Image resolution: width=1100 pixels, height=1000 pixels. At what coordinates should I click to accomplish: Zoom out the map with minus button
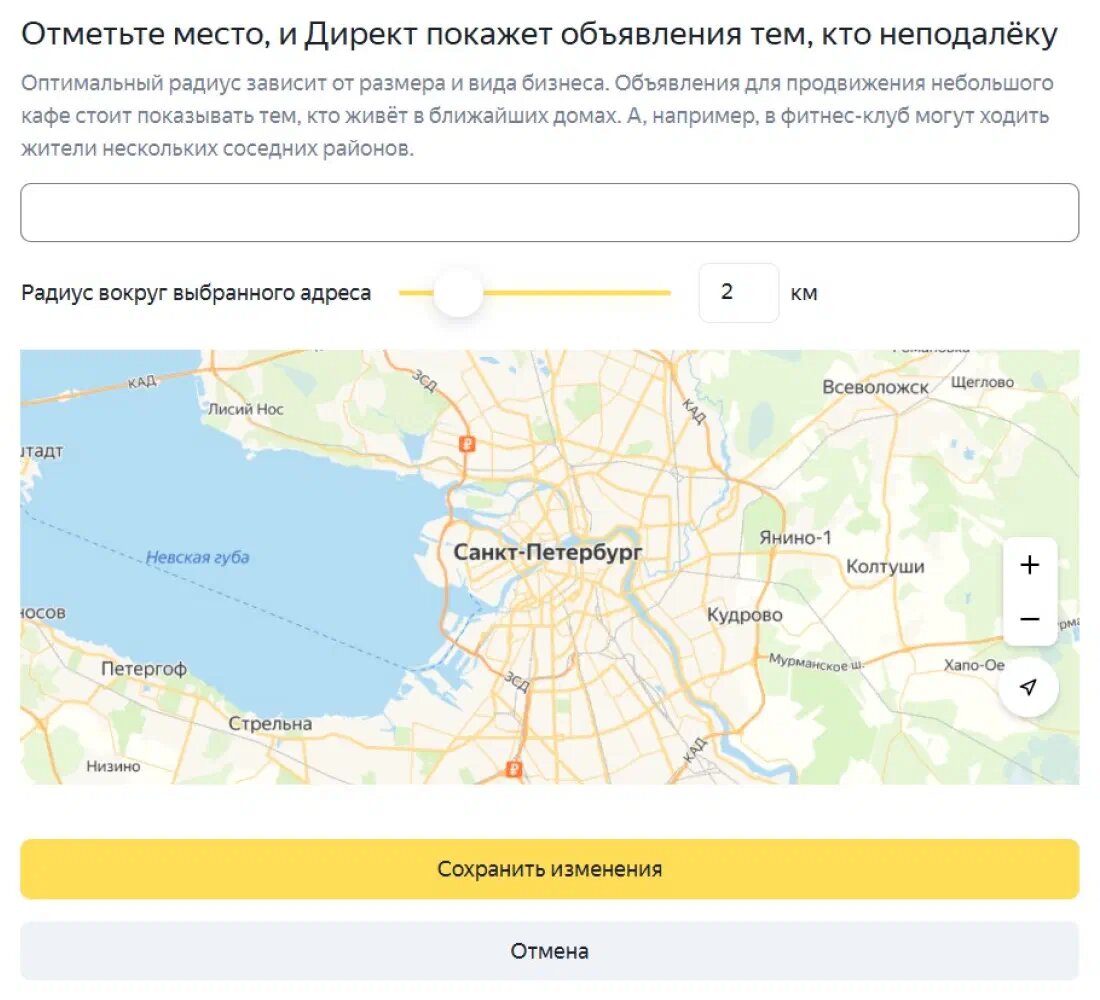(1029, 619)
